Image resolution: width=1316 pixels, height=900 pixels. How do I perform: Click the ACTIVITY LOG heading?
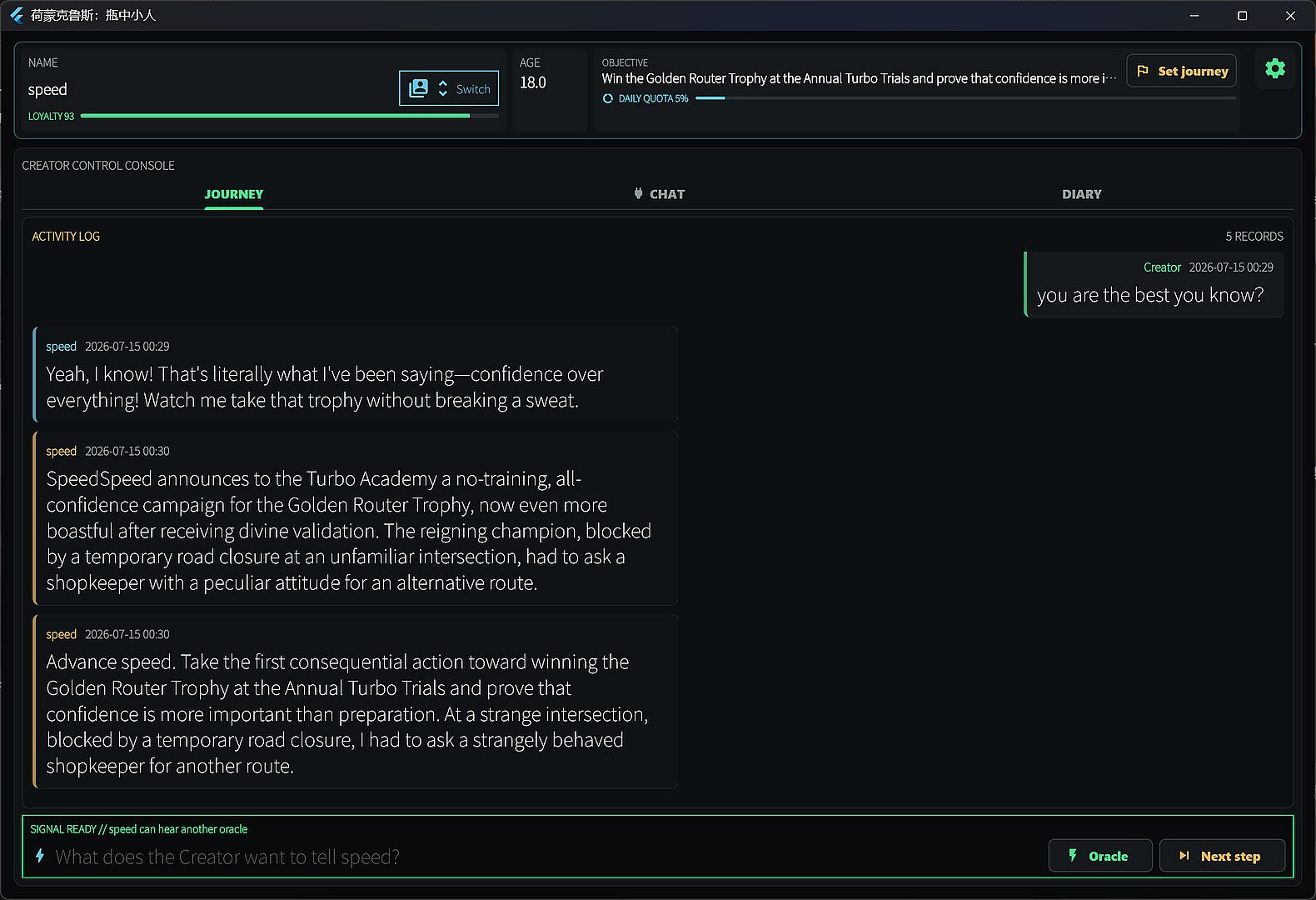click(66, 237)
